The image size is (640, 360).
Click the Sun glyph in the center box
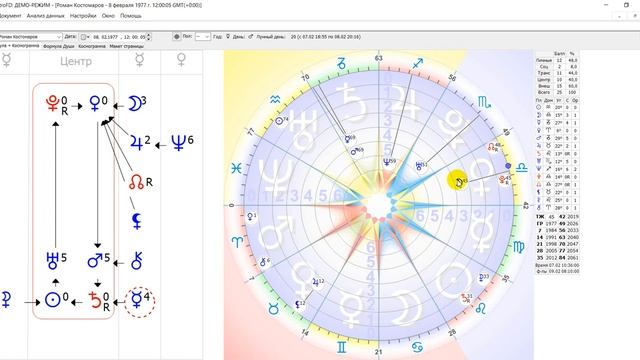[x=53, y=300]
